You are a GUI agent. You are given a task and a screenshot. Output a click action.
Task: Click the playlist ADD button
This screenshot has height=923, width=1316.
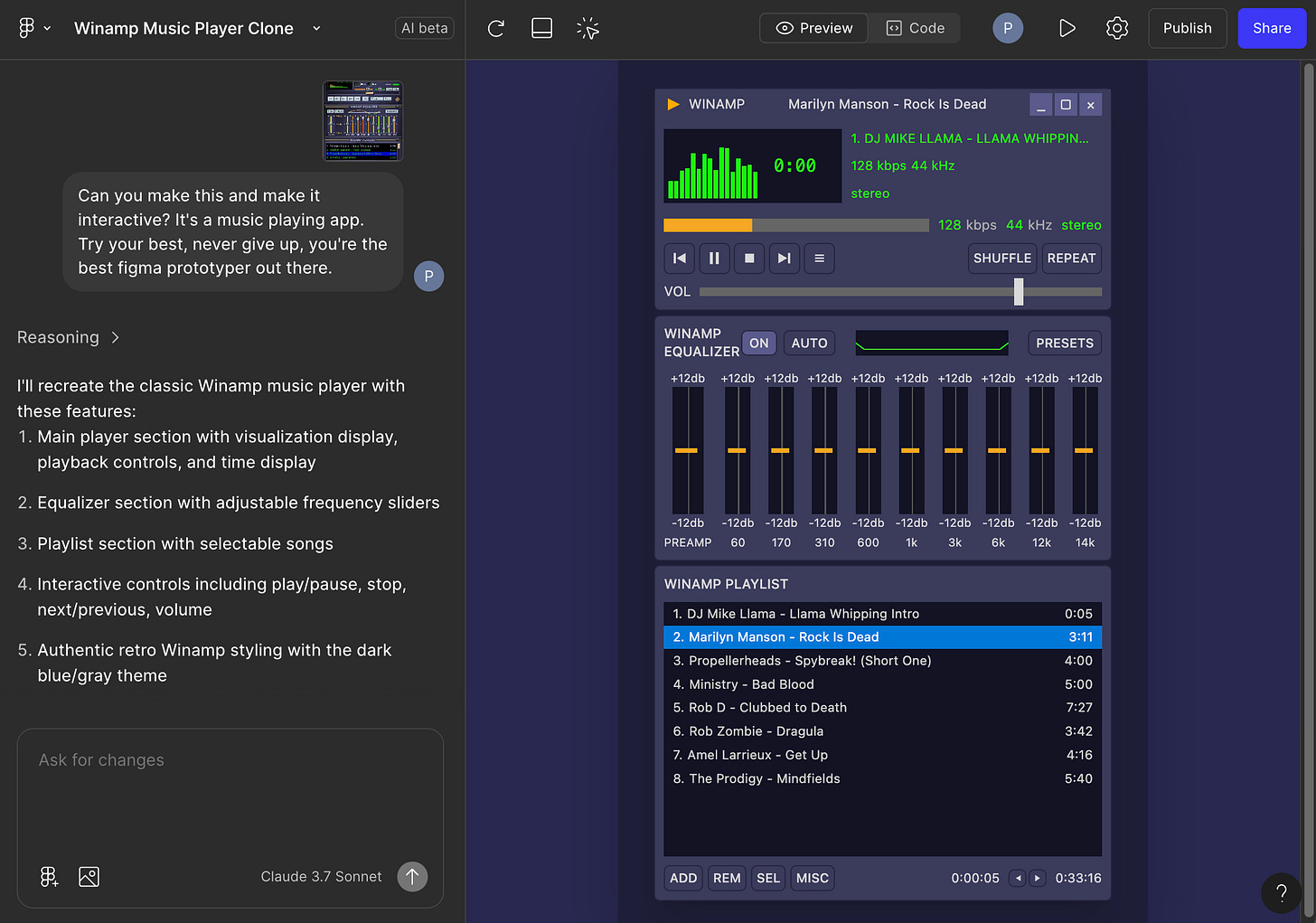point(683,878)
